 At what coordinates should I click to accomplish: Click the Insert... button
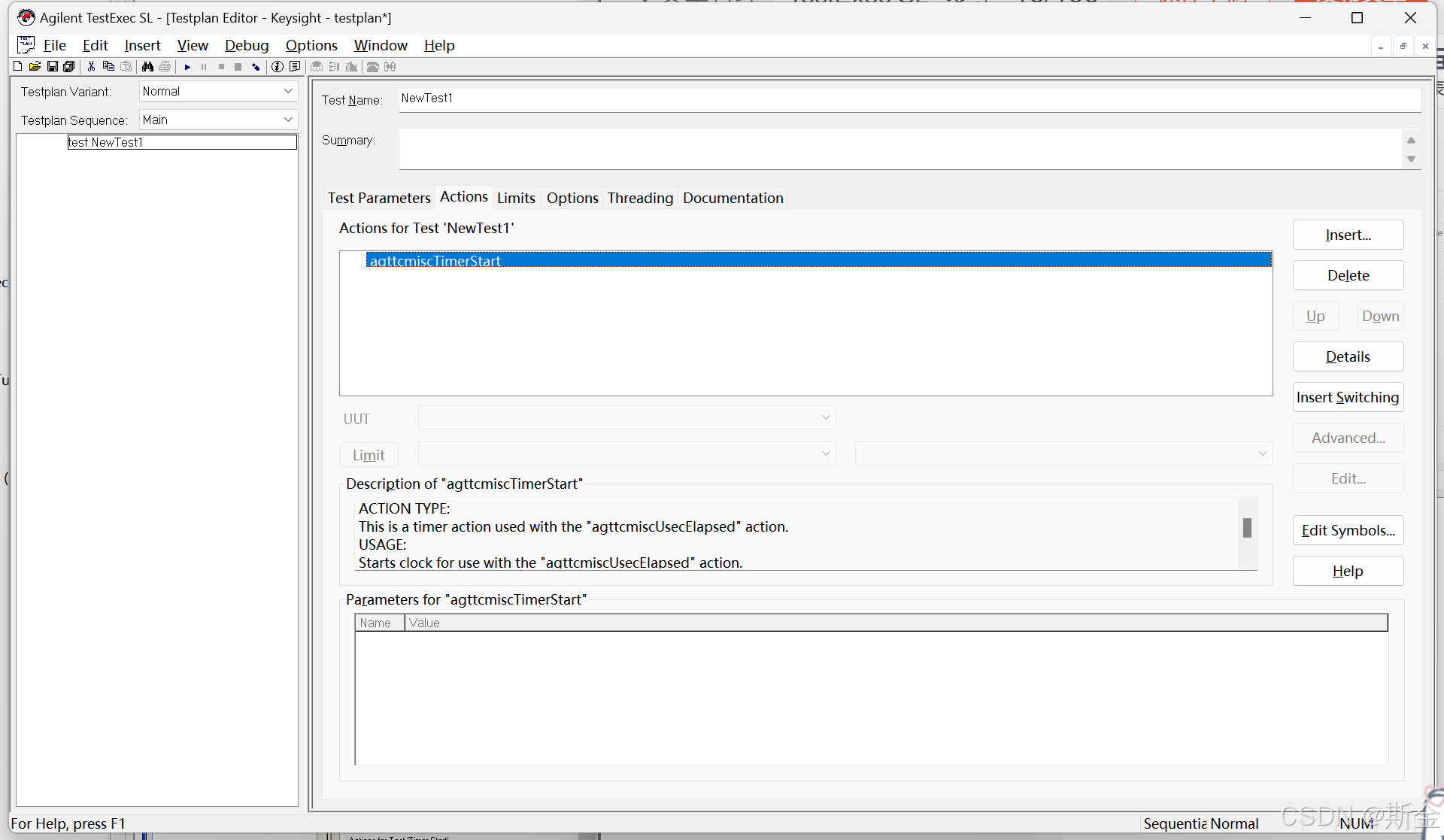pyautogui.click(x=1348, y=235)
